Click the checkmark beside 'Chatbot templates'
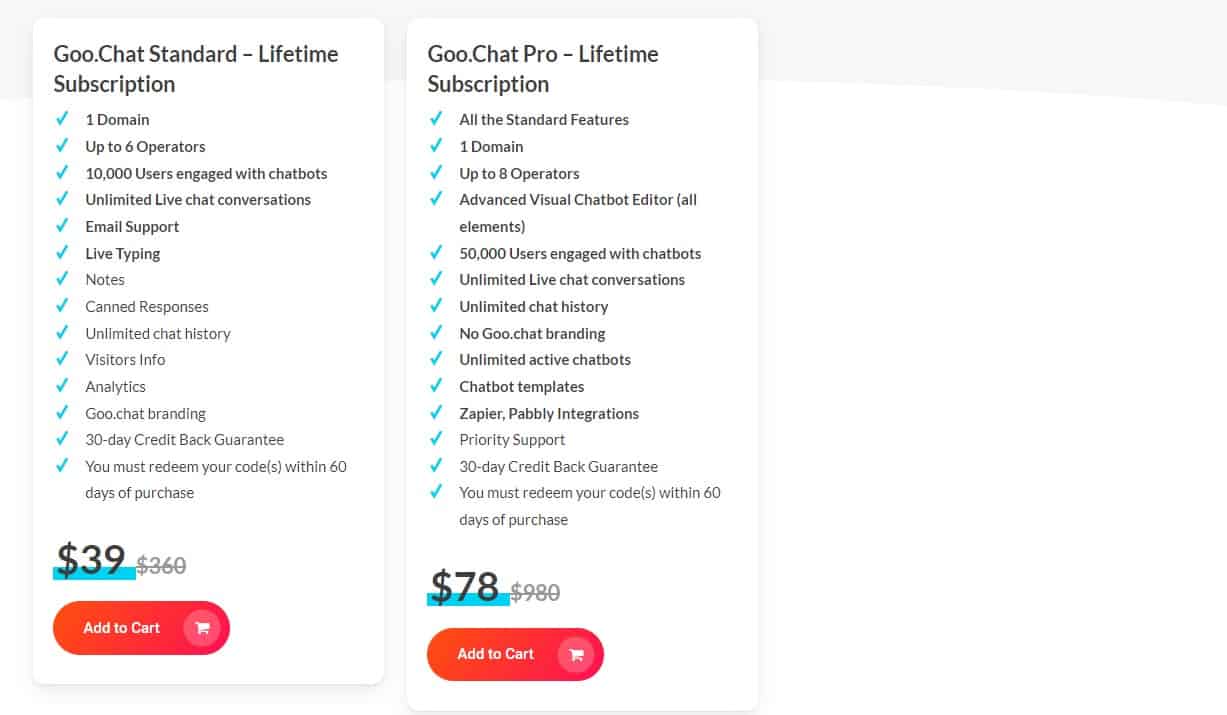 click(x=436, y=386)
